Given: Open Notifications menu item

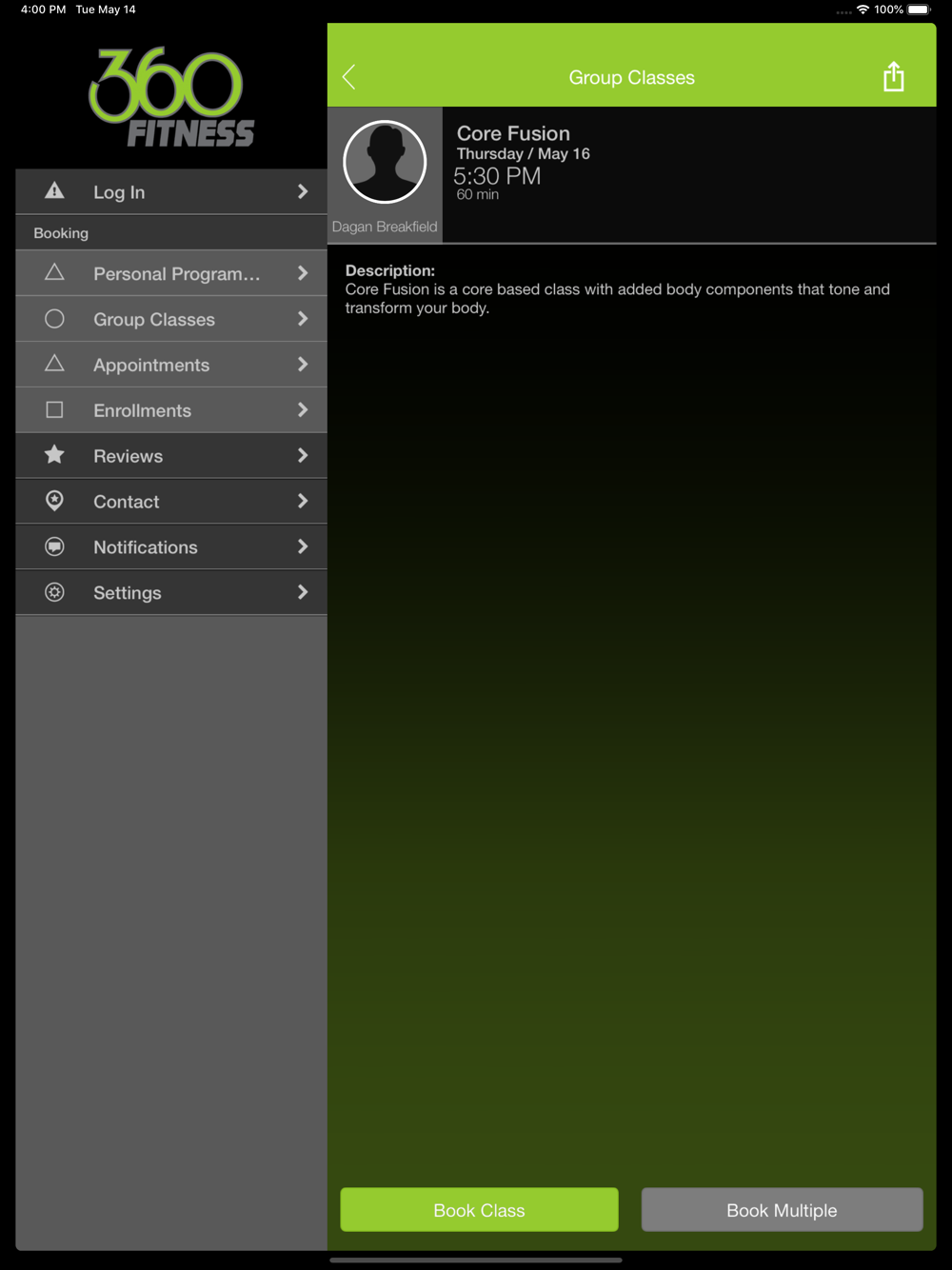Looking at the screenshot, I should click(x=171, y=547).
